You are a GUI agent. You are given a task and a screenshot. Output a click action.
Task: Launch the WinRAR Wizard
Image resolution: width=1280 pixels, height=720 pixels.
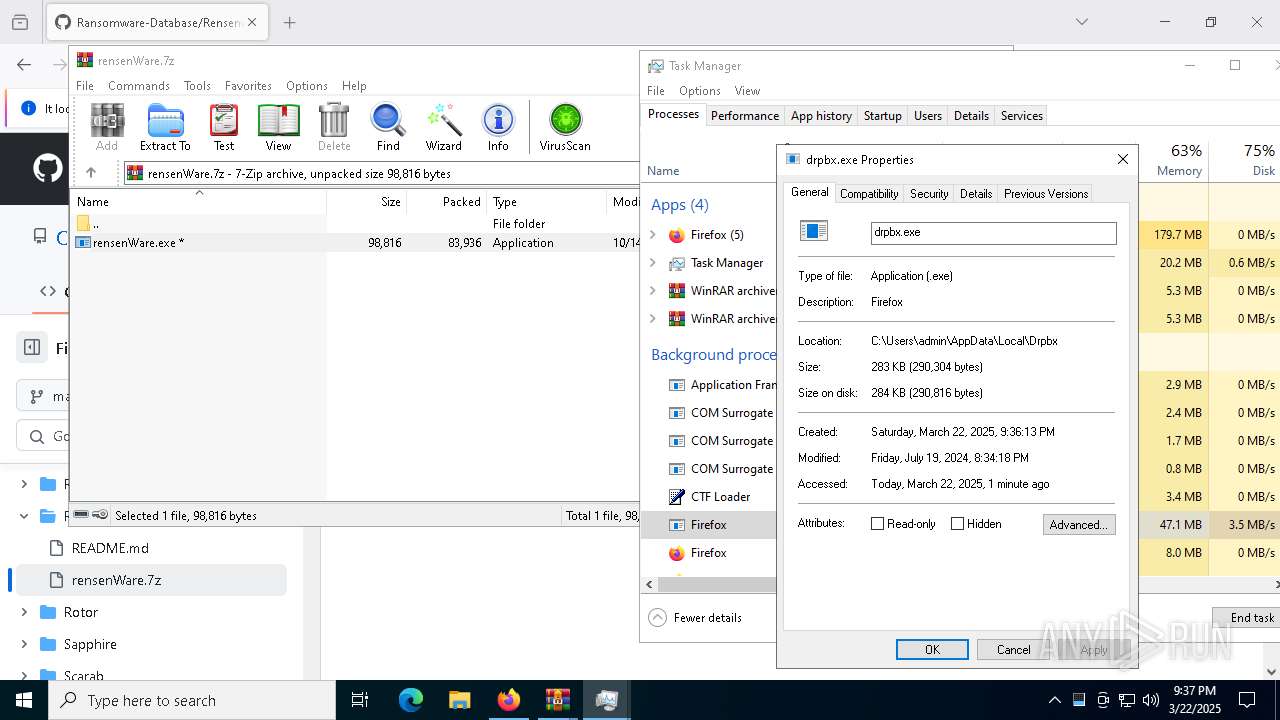[x=443, y=127]
